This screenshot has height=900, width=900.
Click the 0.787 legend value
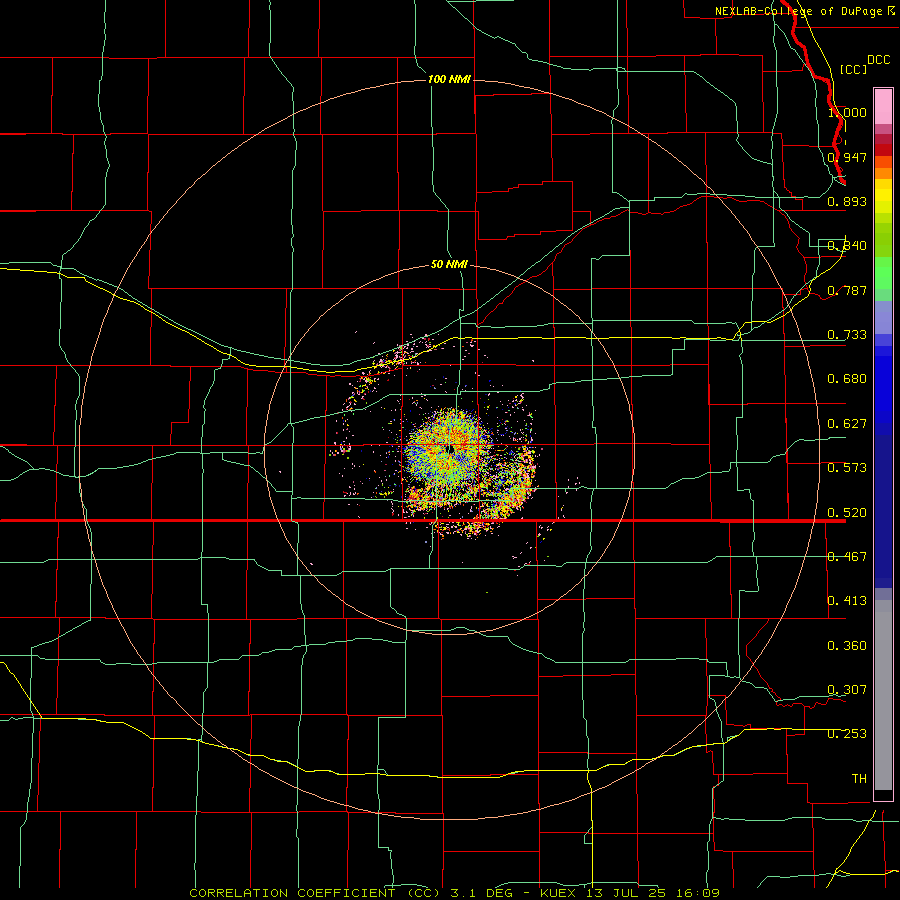point(847,290)
